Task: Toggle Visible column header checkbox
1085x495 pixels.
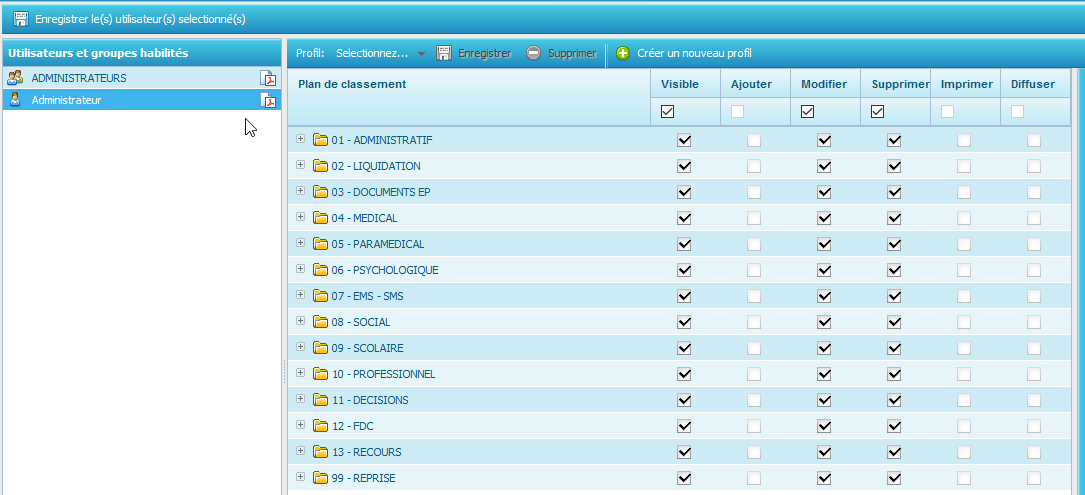Action: 667,112
